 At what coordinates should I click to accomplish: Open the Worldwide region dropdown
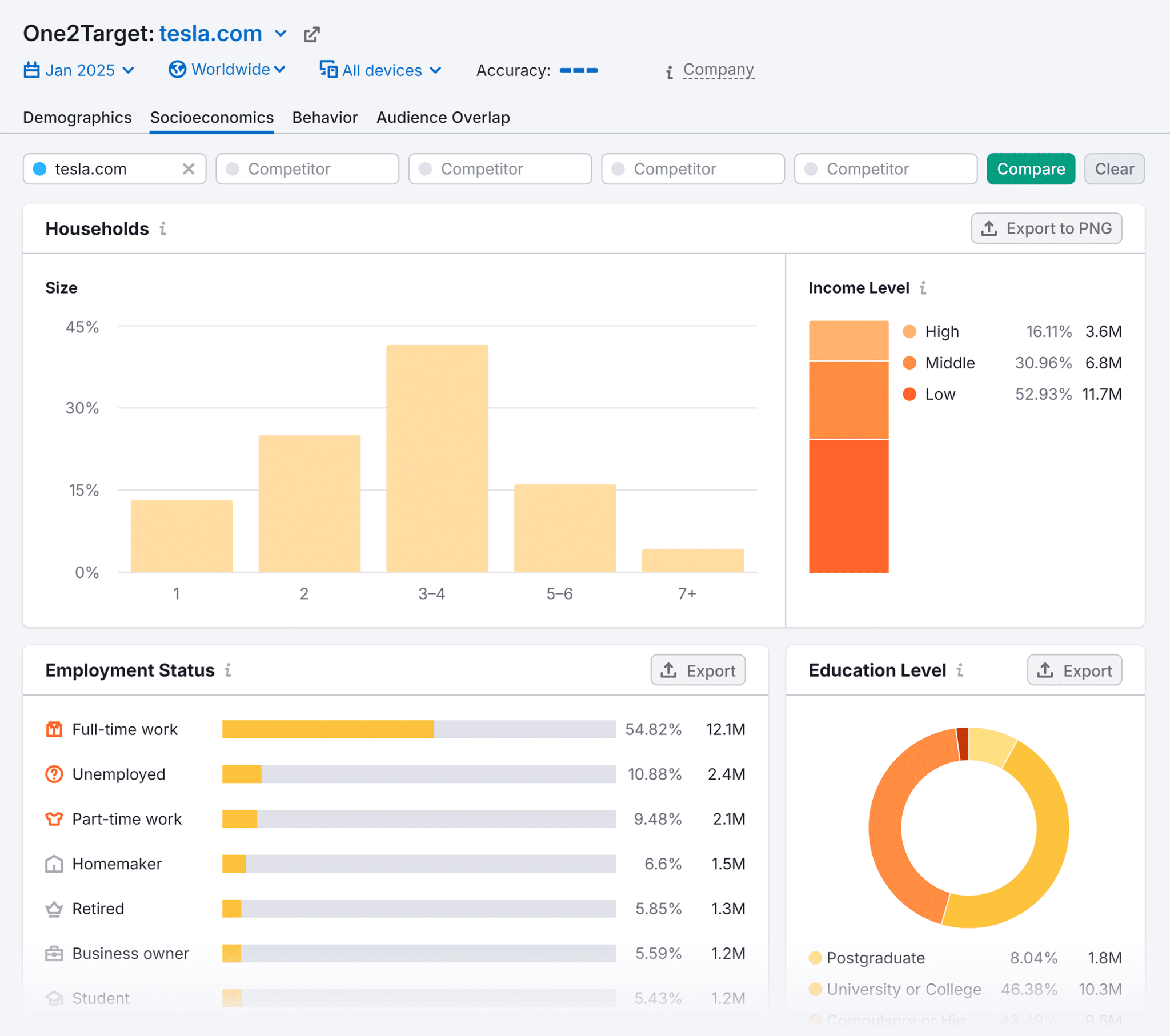point(227,69)
